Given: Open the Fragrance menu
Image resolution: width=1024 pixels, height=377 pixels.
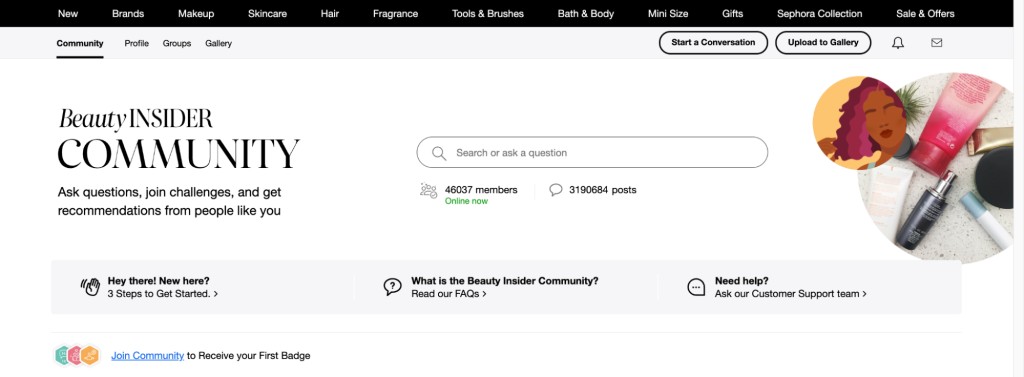Looking at the screenshot, I should (396, 14).
